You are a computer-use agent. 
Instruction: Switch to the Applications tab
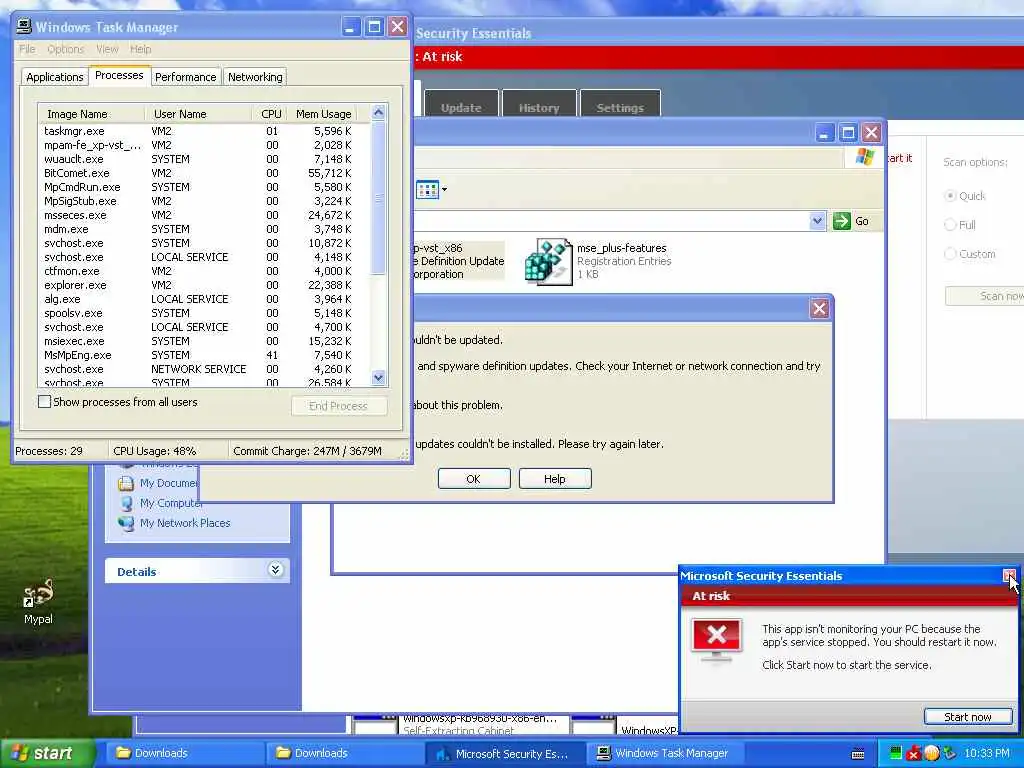[55, 77]
